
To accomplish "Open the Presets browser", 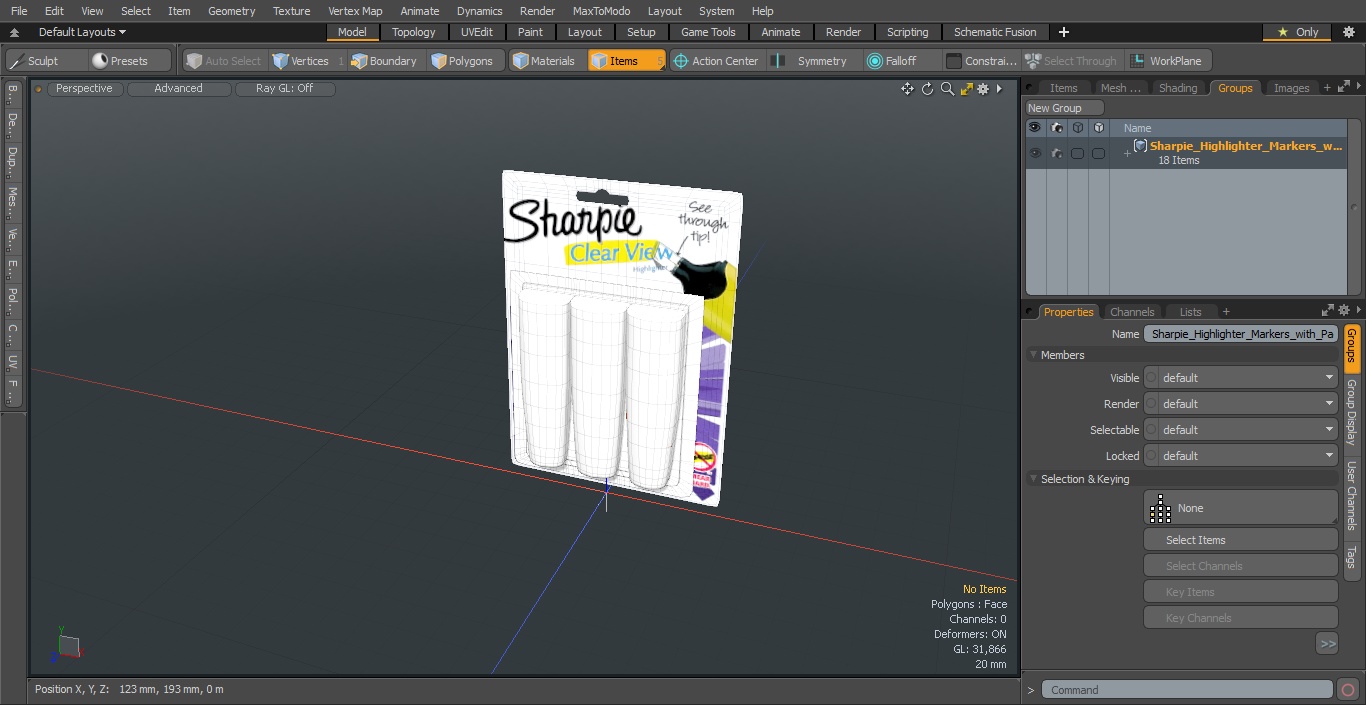I will click(x=130, y=61).
